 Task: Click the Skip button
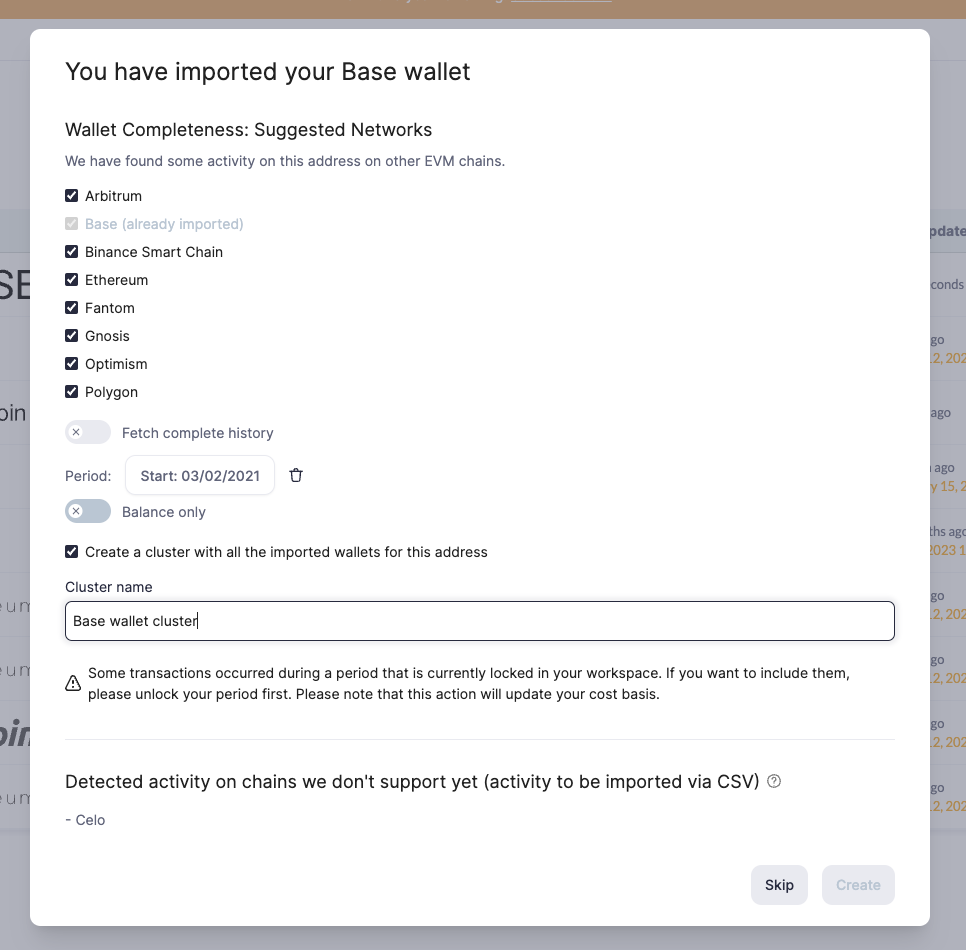coord(779,885)
